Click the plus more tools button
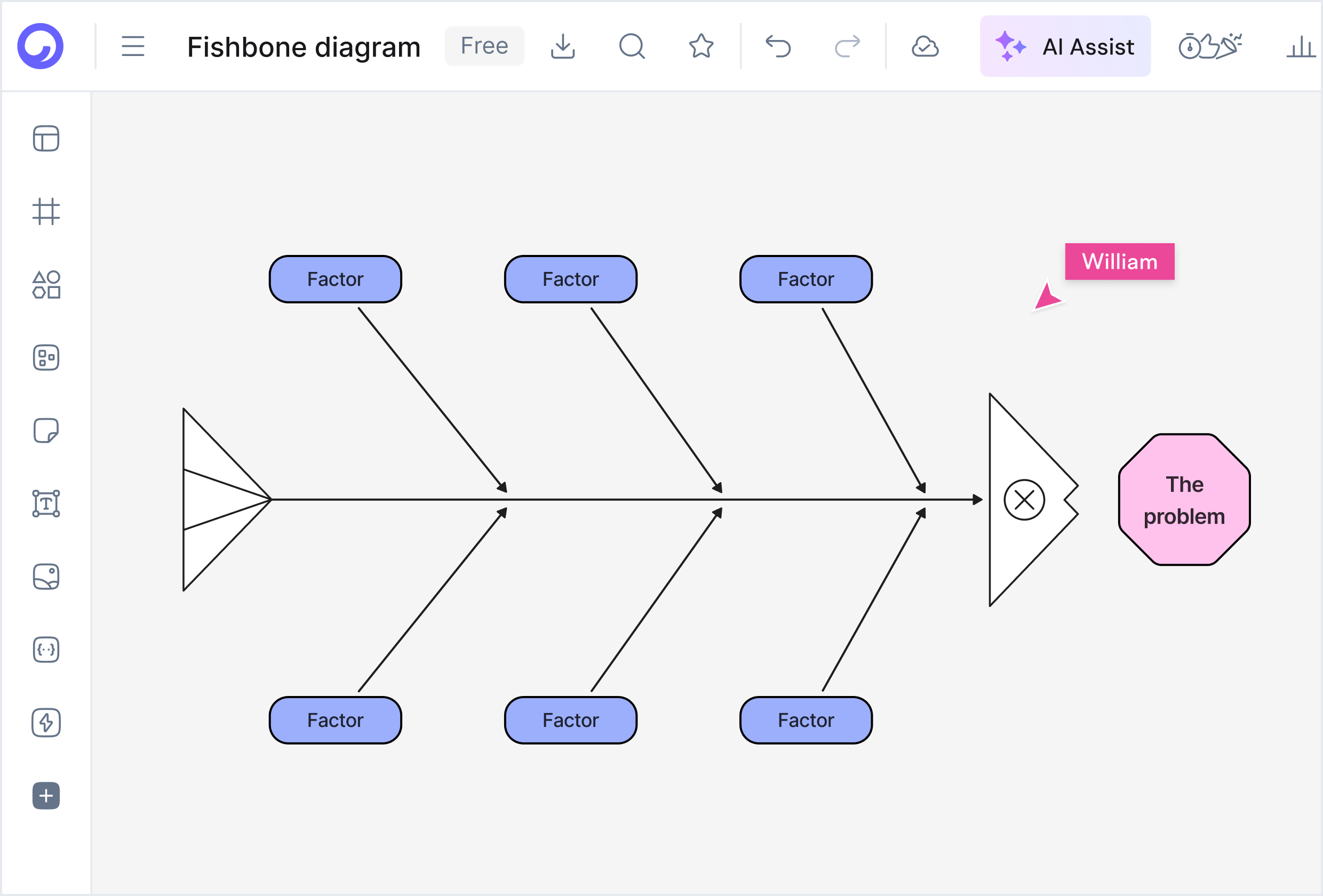Viewport: 1323px width, 896px height. (46, 796)
